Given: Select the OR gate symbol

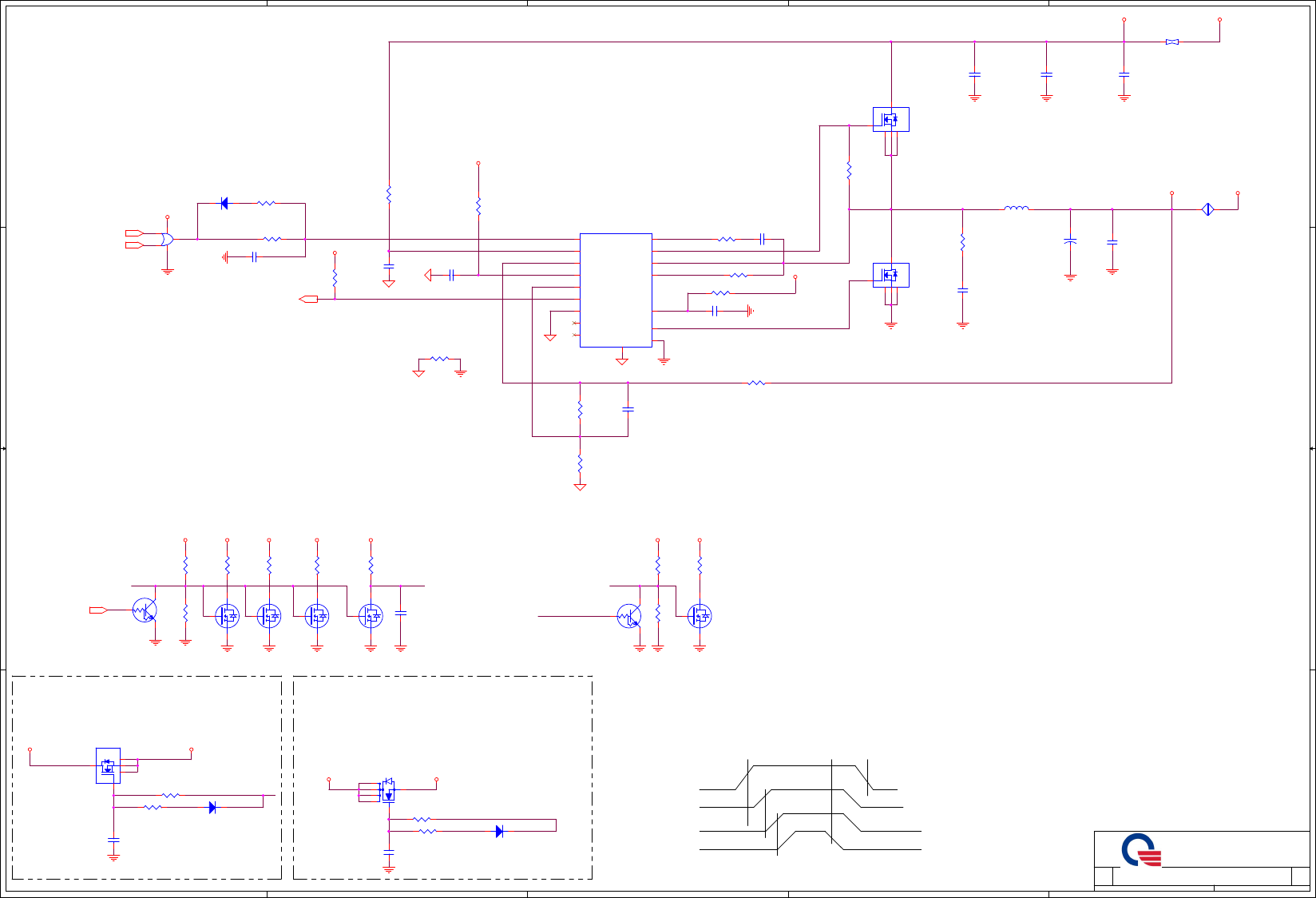Looking at the screenshot, I should [167, 239].
